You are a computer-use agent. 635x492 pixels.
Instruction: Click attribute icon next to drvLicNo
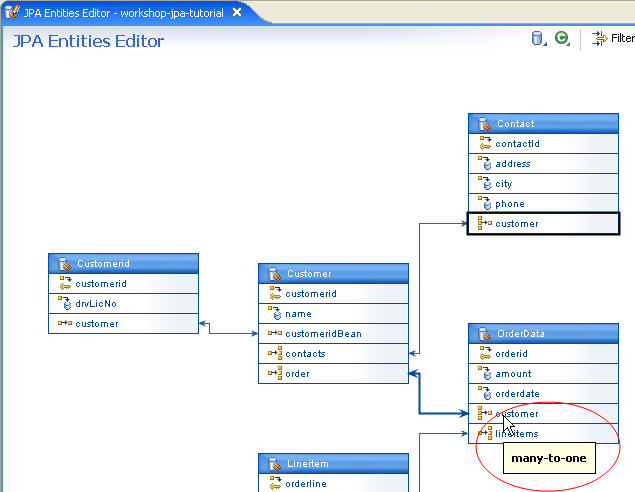(65, 303)
